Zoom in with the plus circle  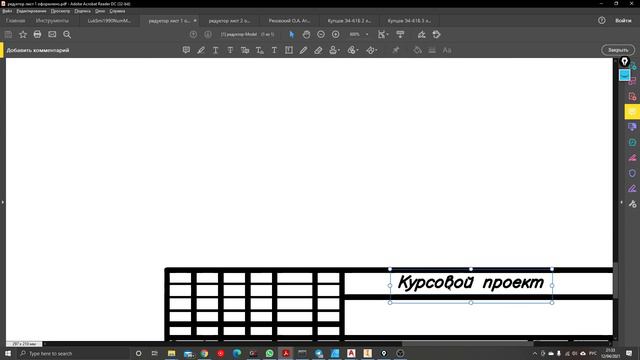(336, 35)
